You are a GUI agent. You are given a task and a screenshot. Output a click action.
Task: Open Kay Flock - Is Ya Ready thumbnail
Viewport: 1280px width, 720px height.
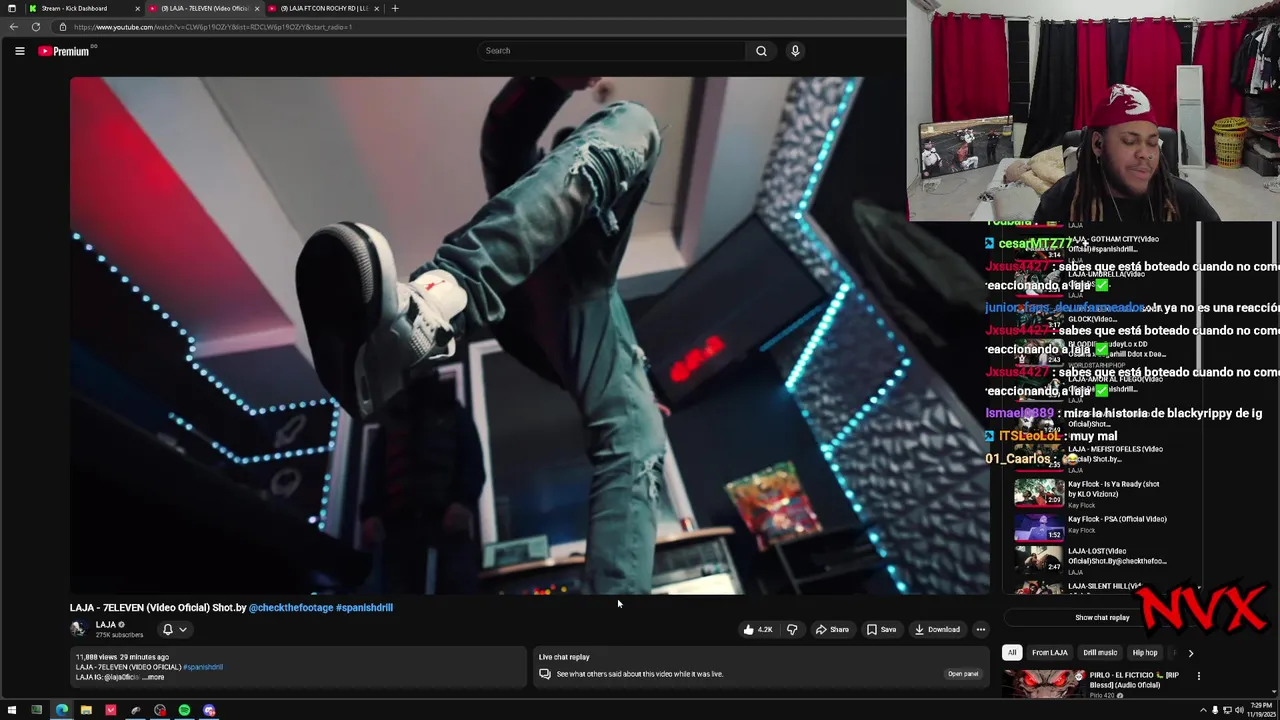1039,493
